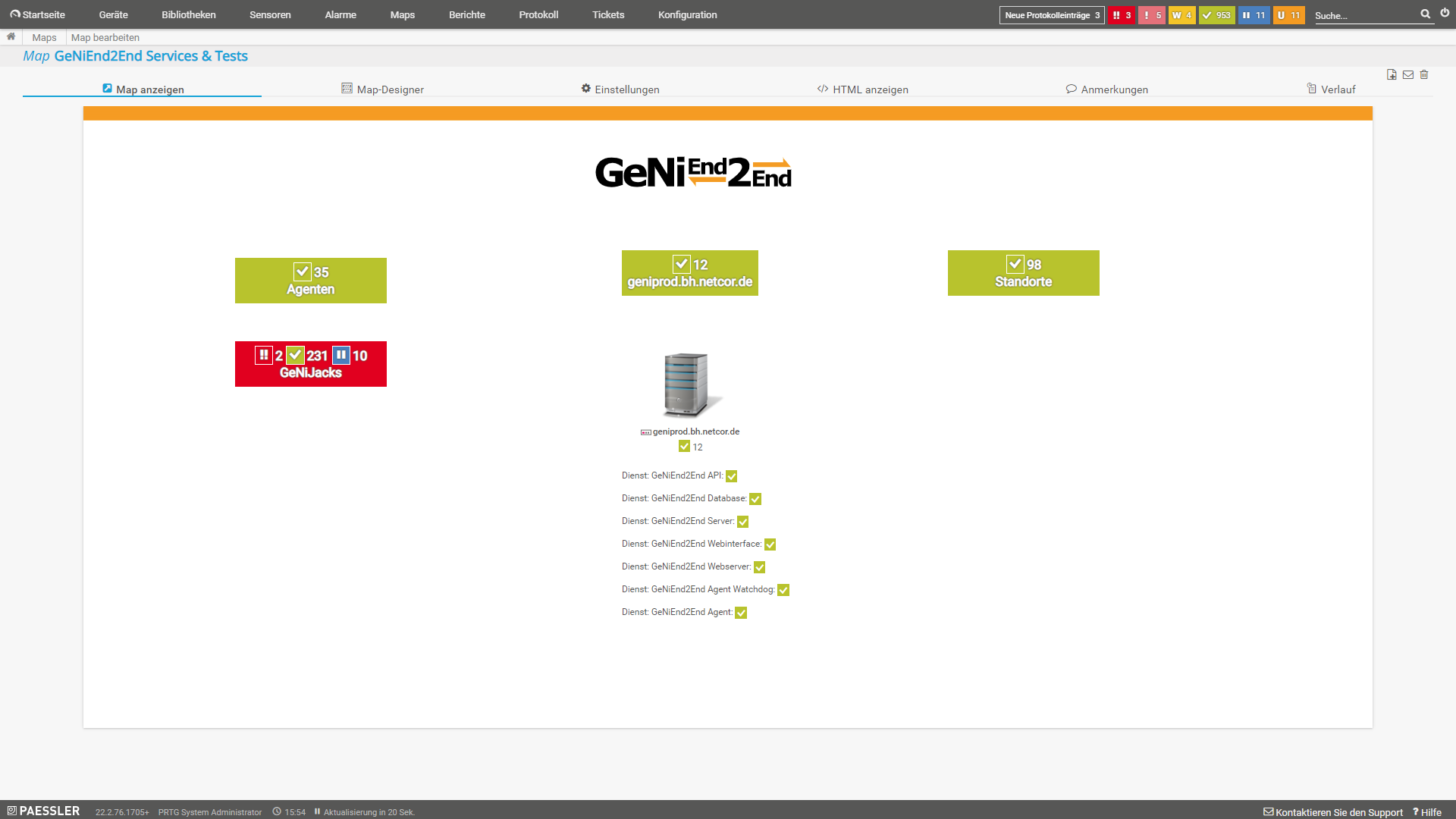Screen dimensions: 1456x819
Task: Click the GeNiEnd2End logo
Action: [x=693, y=172]
